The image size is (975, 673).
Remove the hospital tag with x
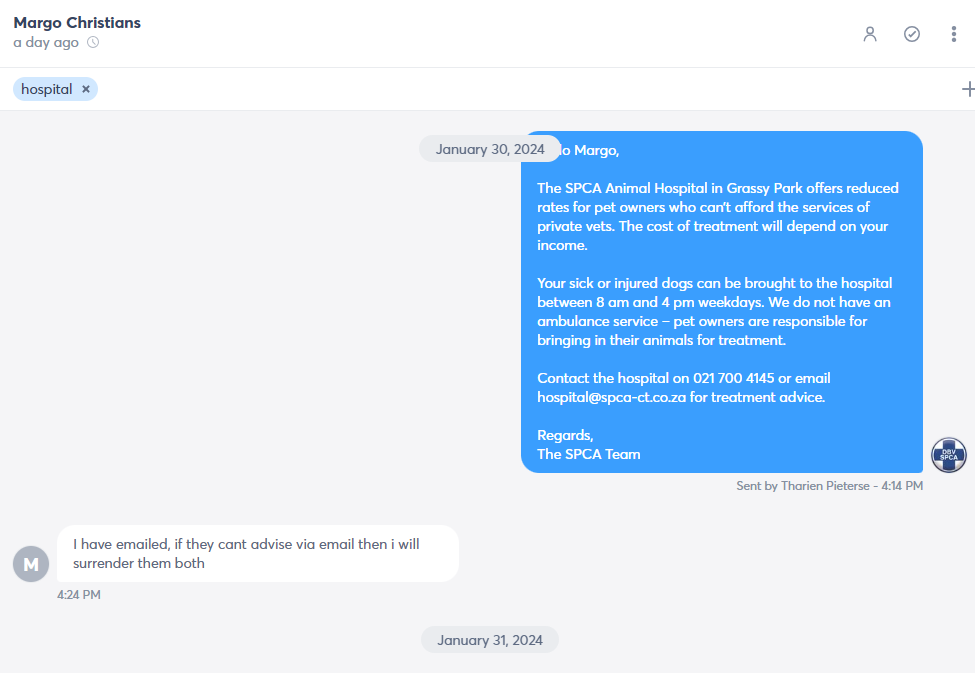coord(86,89)
